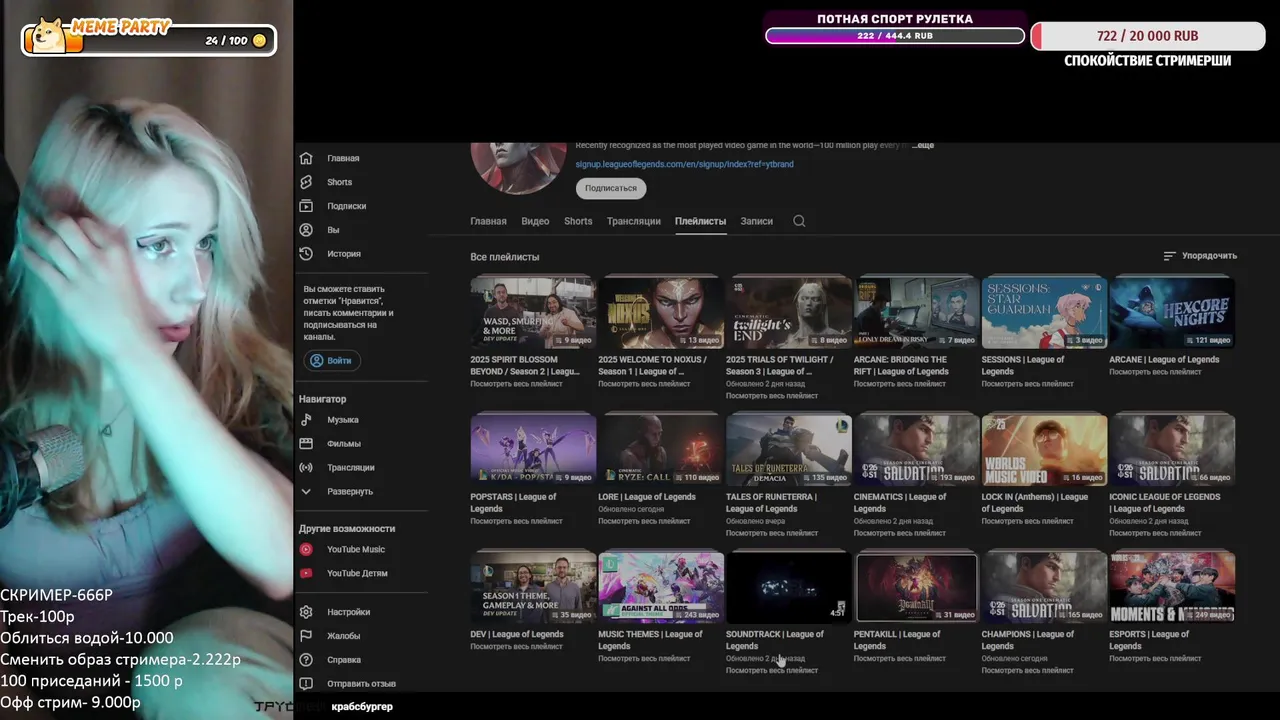Viewport: 1280px width, 720px height.
Task: Click the Подписаться subscribe button
Action: coord(611,188)
